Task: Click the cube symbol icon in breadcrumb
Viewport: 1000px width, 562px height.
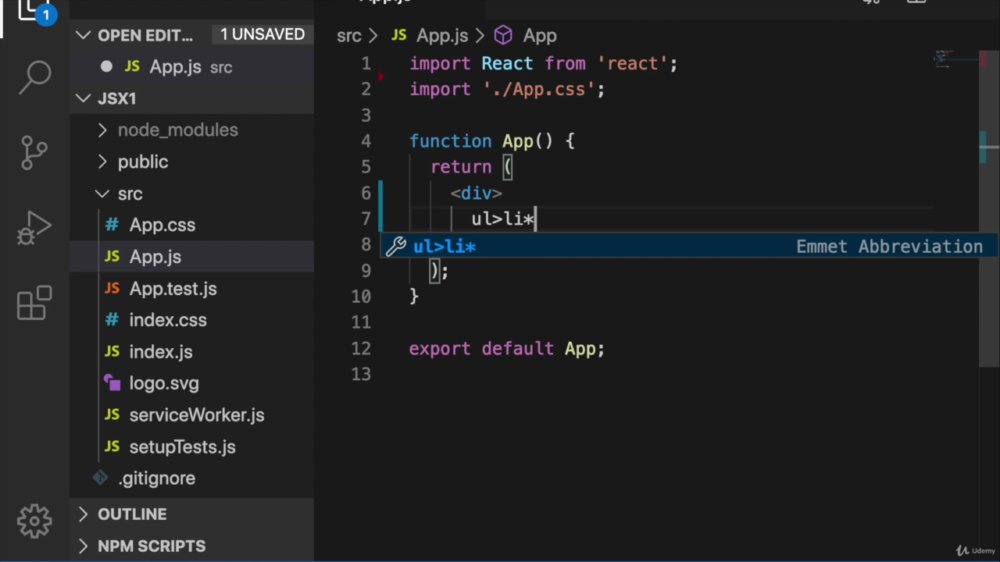Action: (x=503, y=35)
